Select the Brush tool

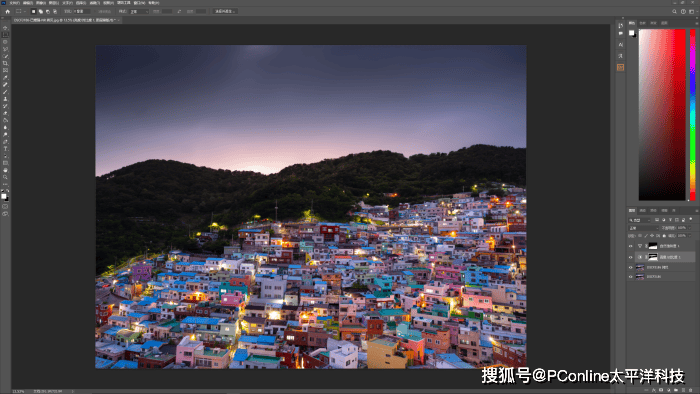click(5, 92)
